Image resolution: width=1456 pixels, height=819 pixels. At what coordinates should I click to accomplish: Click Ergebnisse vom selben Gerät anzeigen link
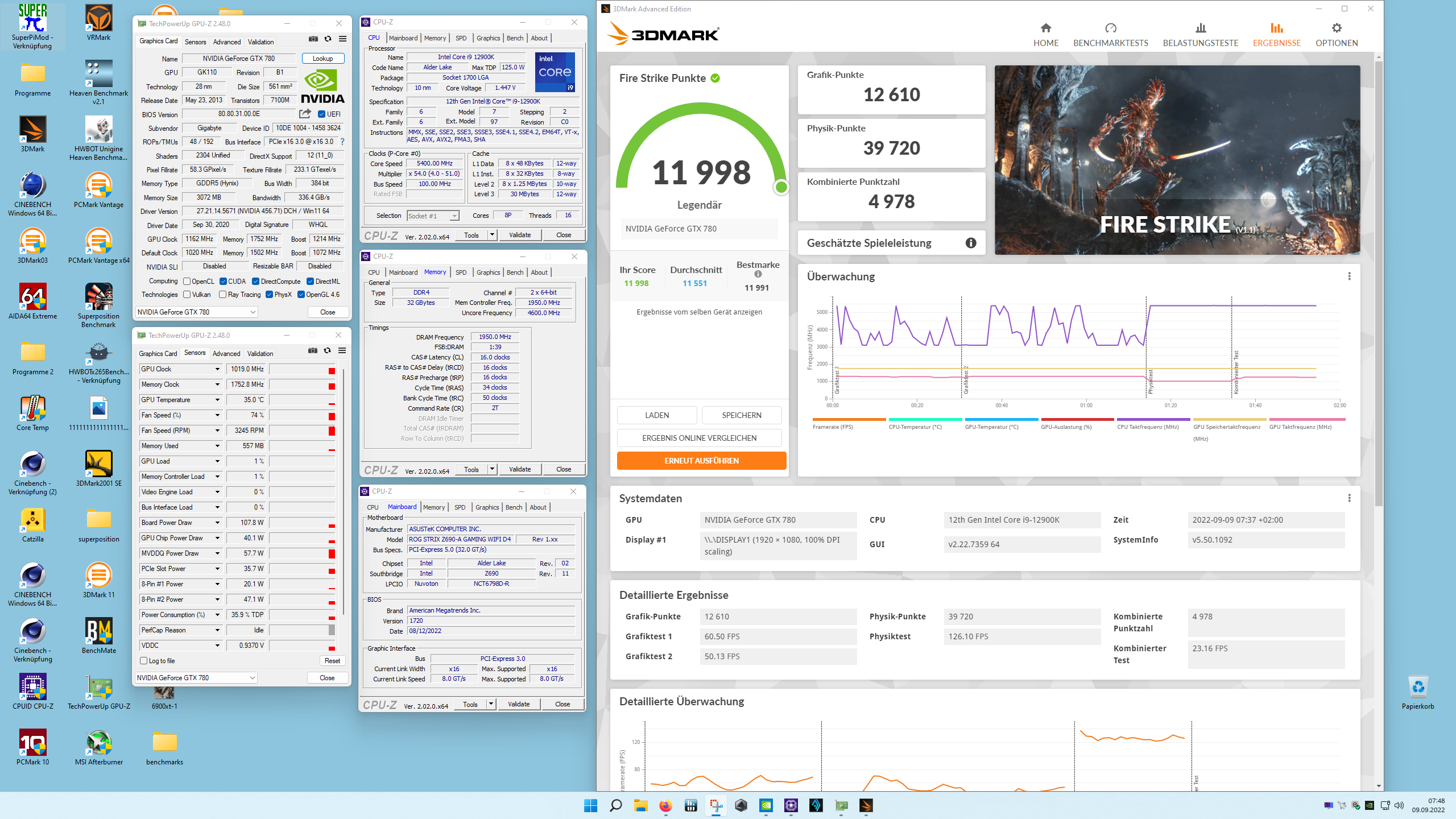click(x=699, y=312)
